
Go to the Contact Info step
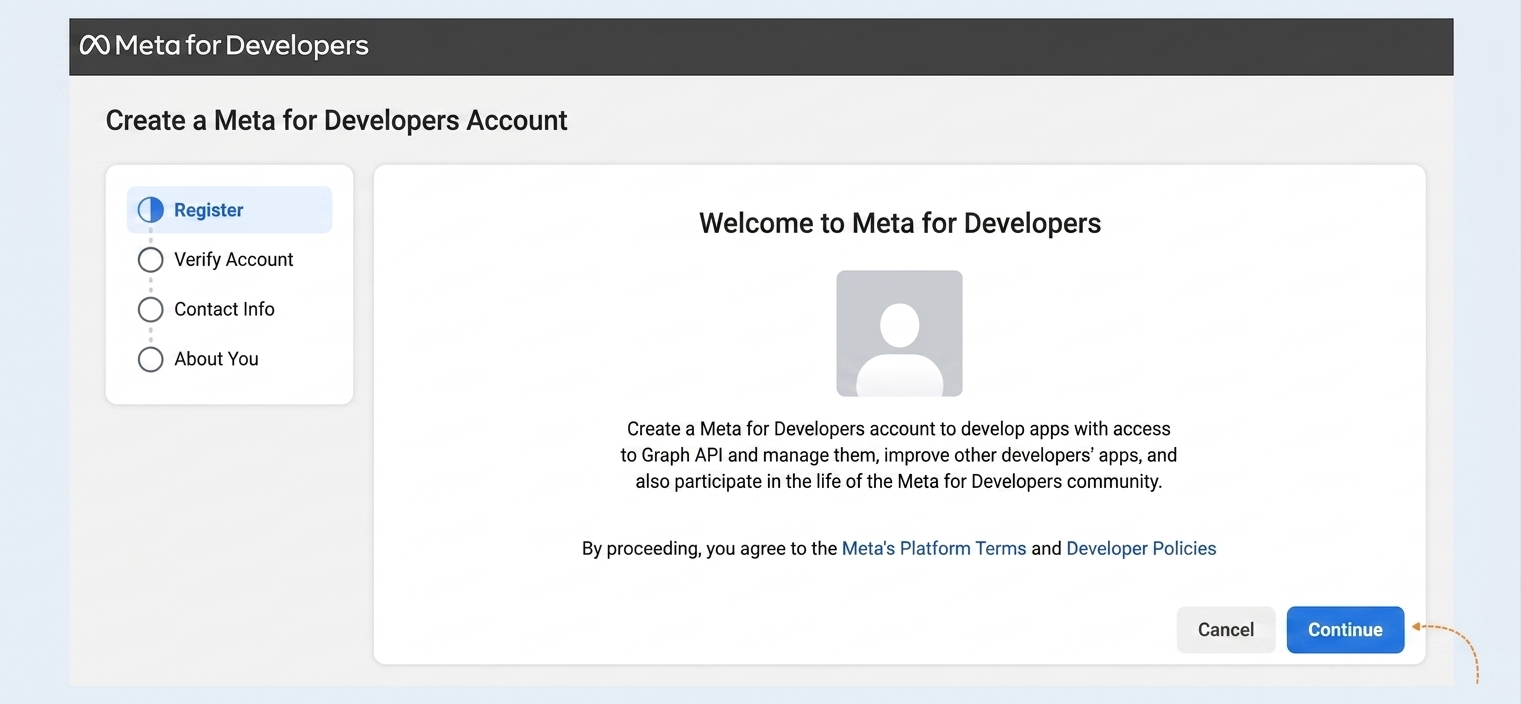[x=224, y=309]
